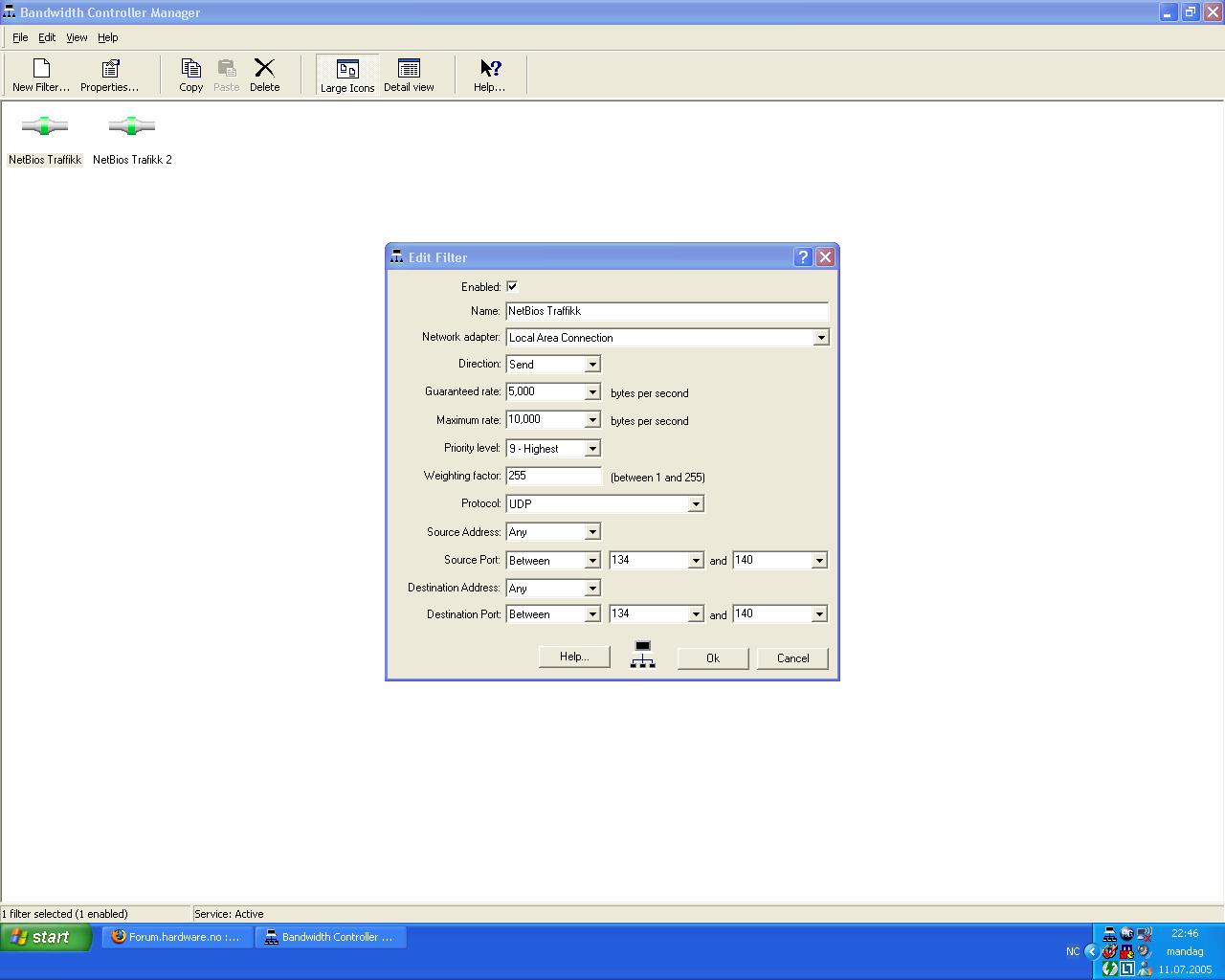Open filter Properties from toolbar

tap(109, 75)
